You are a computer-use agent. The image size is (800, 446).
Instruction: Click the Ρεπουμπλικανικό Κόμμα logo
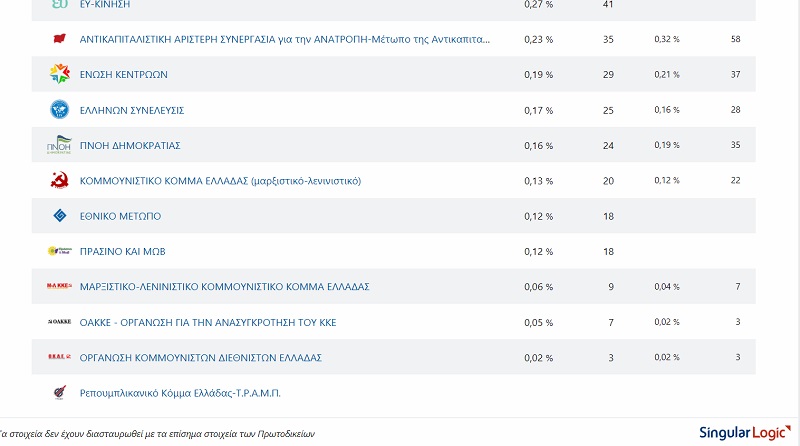(x=59, y=392)
